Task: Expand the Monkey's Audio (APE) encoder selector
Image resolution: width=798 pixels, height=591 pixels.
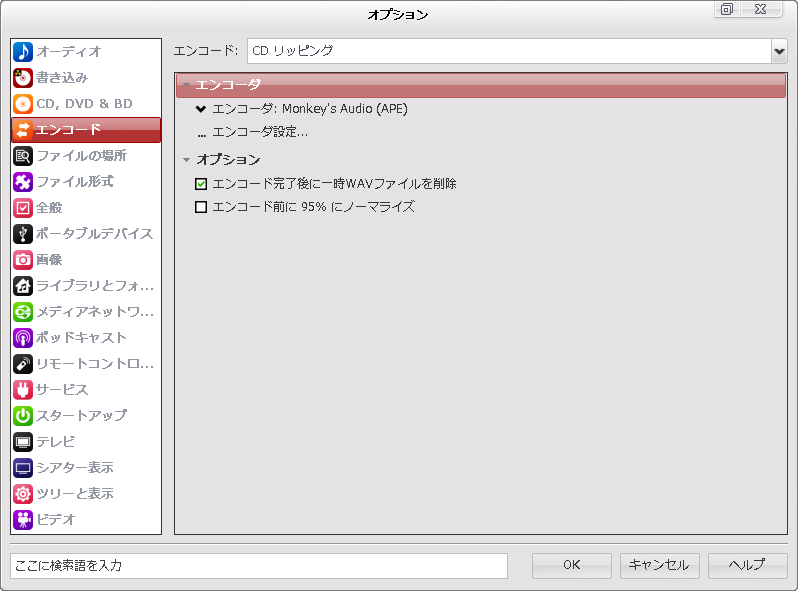Action: tap(201, 109)
